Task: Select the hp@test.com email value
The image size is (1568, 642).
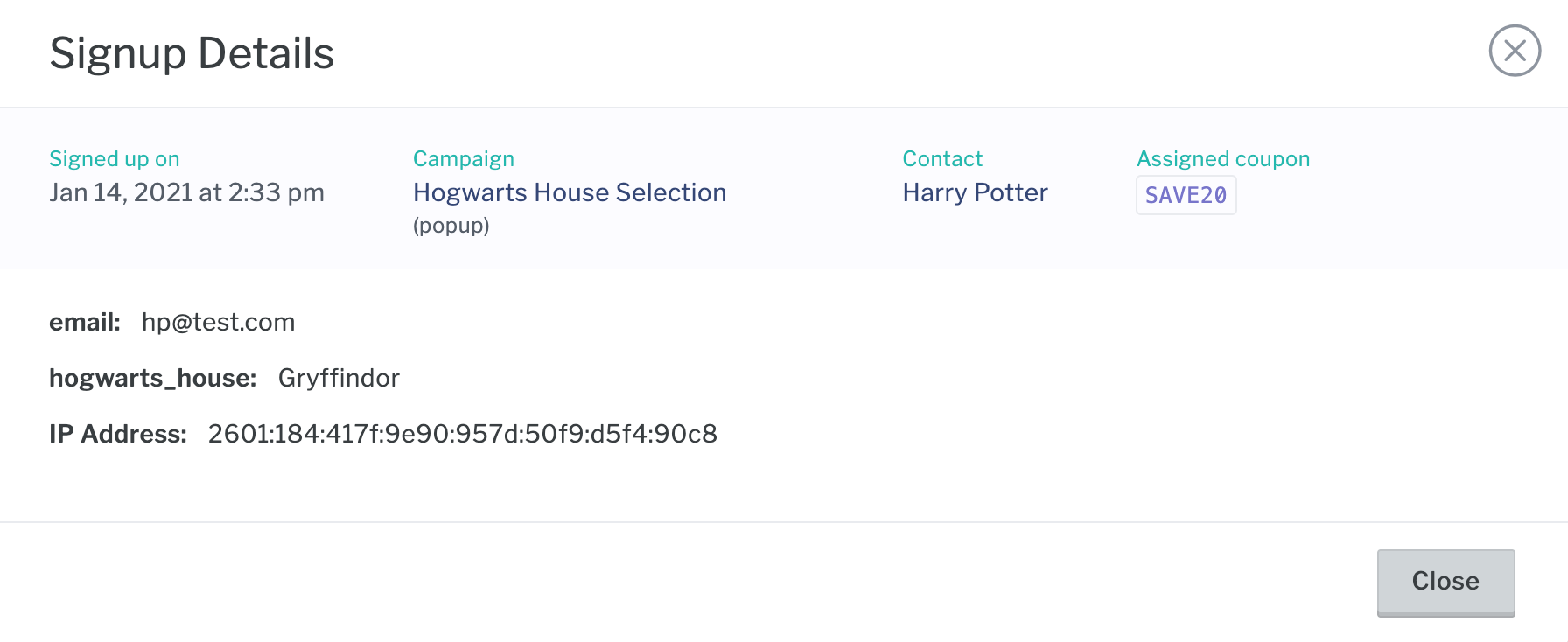Action: pos(218,322)
